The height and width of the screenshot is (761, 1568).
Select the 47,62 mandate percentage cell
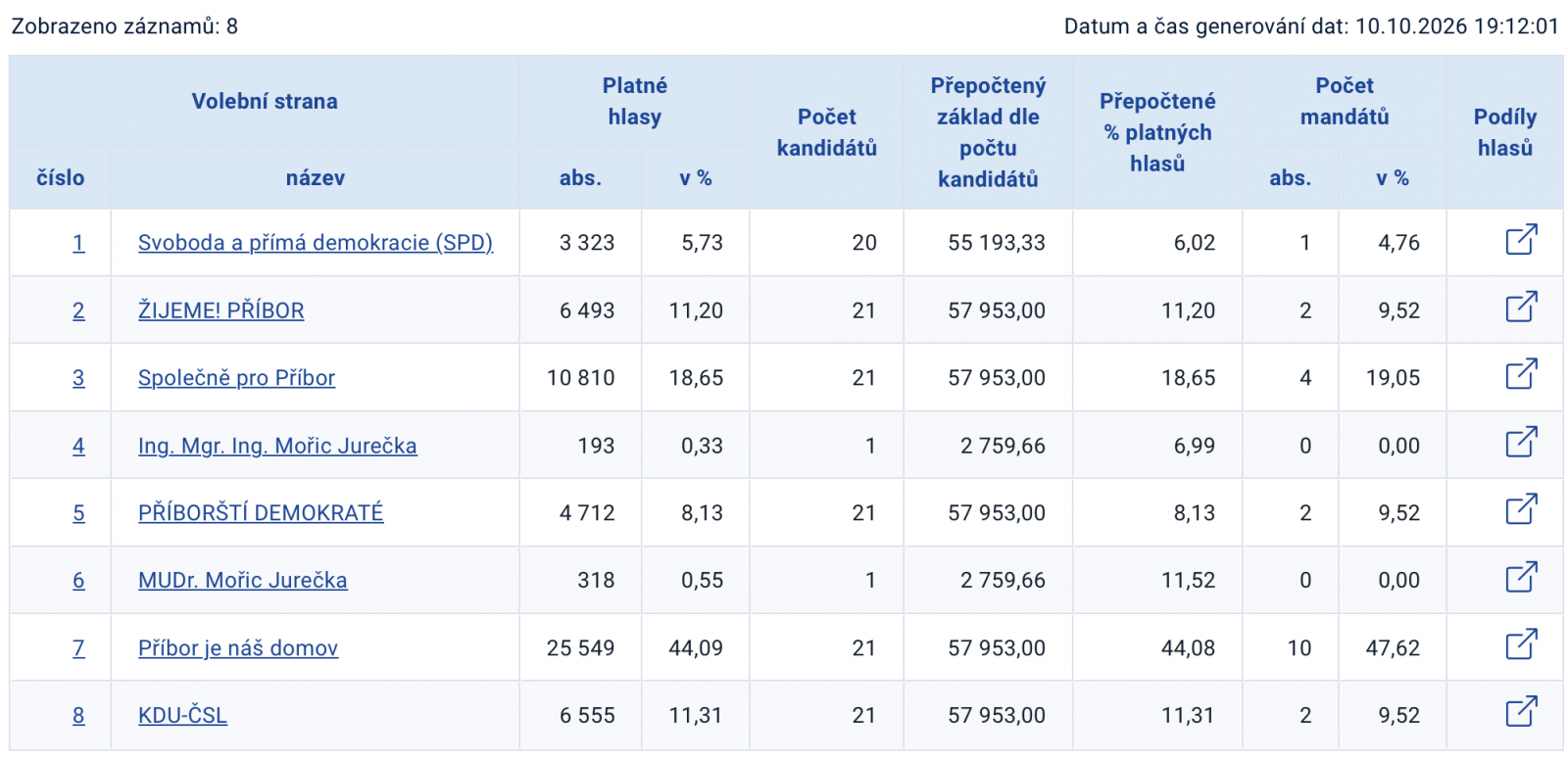coord(1393,648)
